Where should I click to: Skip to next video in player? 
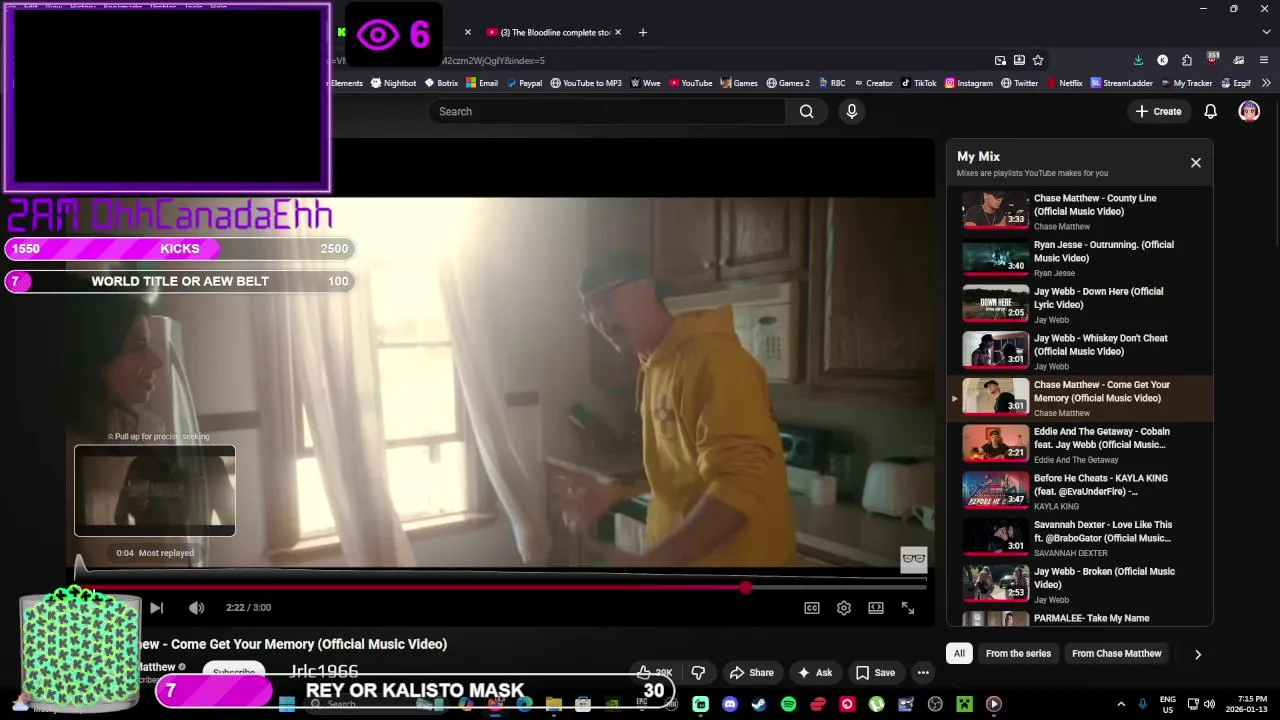(x=156, y=608)
